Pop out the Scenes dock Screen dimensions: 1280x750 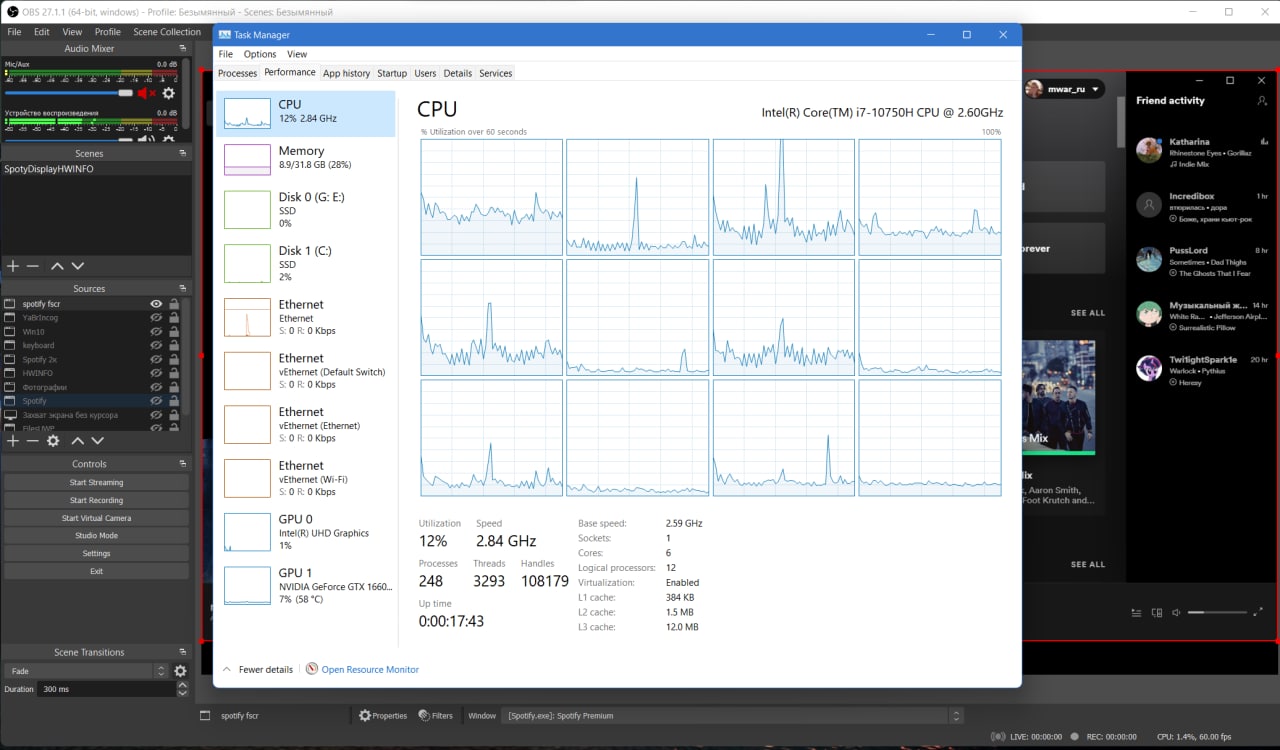click(x=183, y=154)
